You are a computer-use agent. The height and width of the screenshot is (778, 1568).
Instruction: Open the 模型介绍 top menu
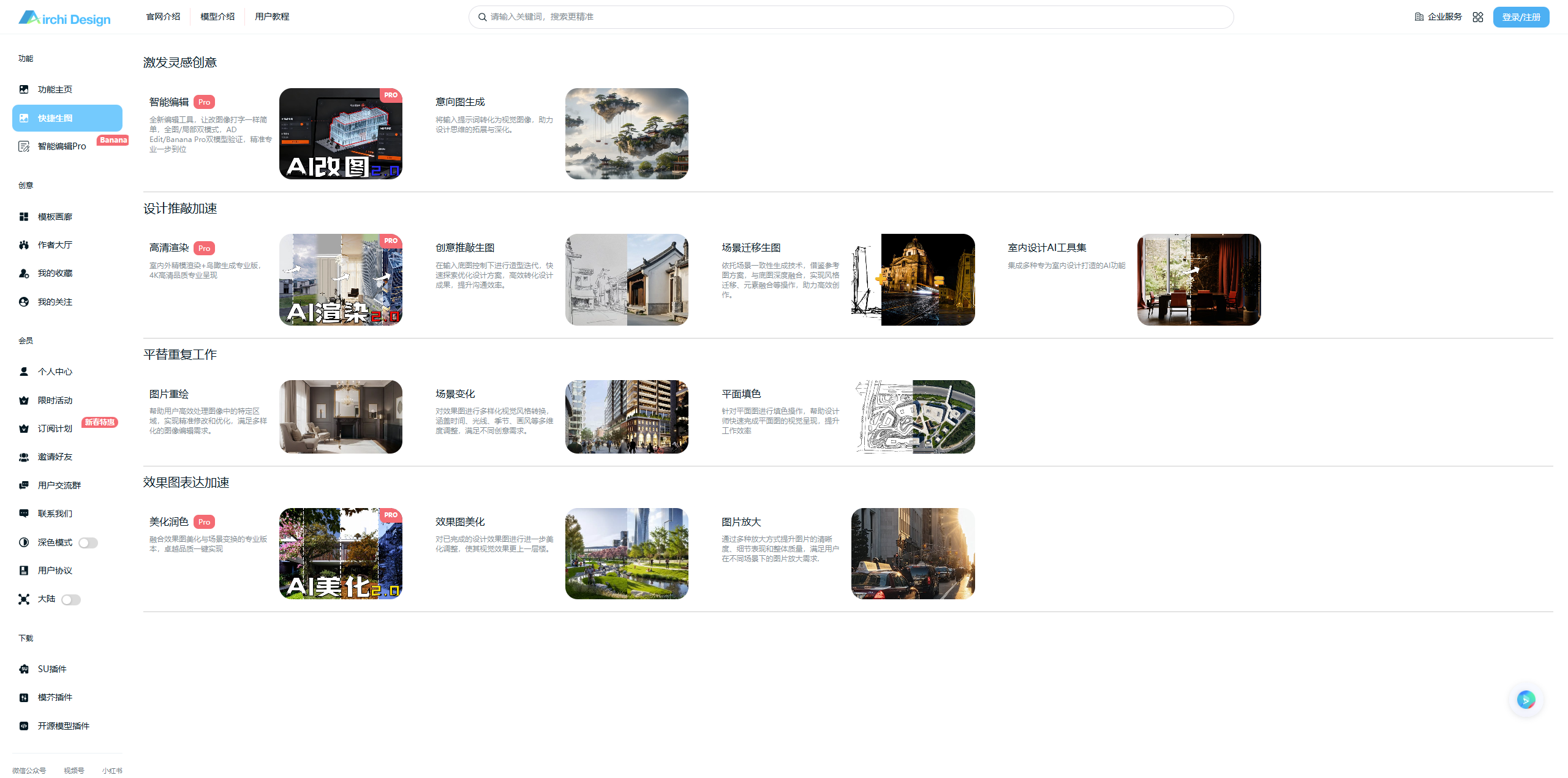point(217,17)
